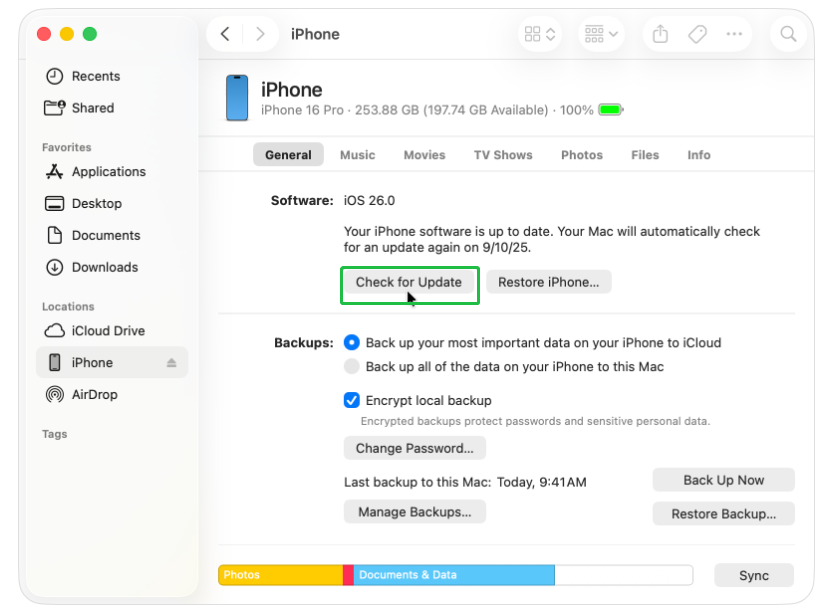The height and width of the screenshot is (611, 838).
Task: Open Downloads in sidebar
Action: (92, 267)
